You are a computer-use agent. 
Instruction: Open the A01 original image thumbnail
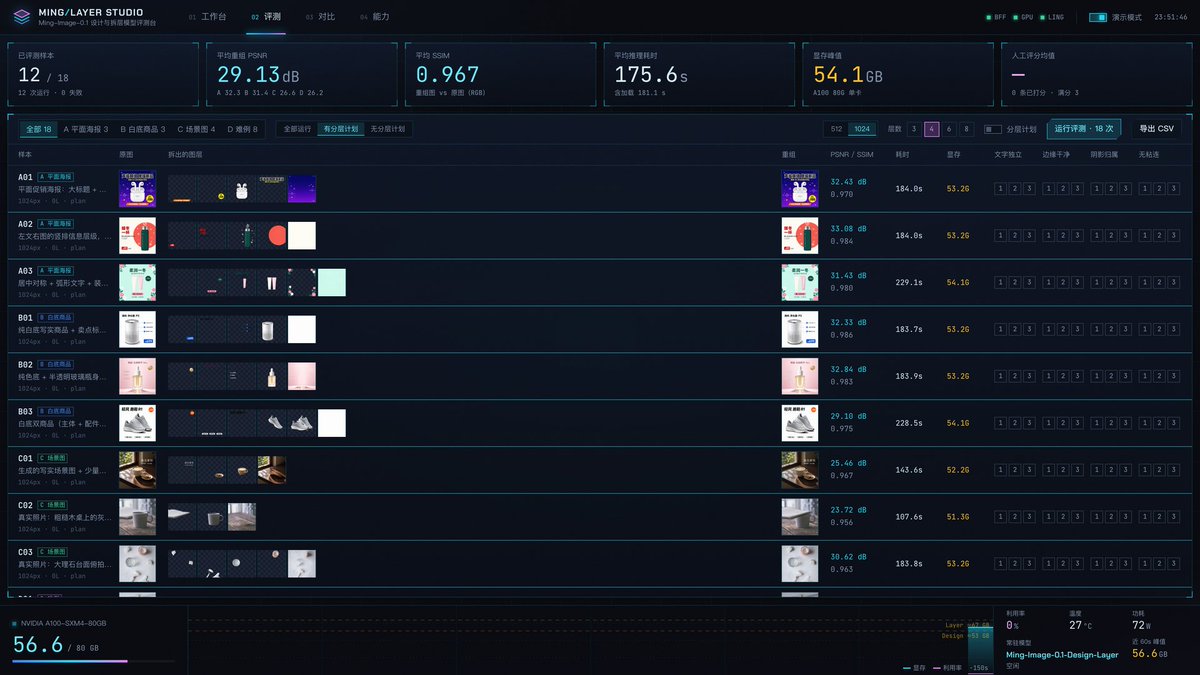tap(137, 188)
